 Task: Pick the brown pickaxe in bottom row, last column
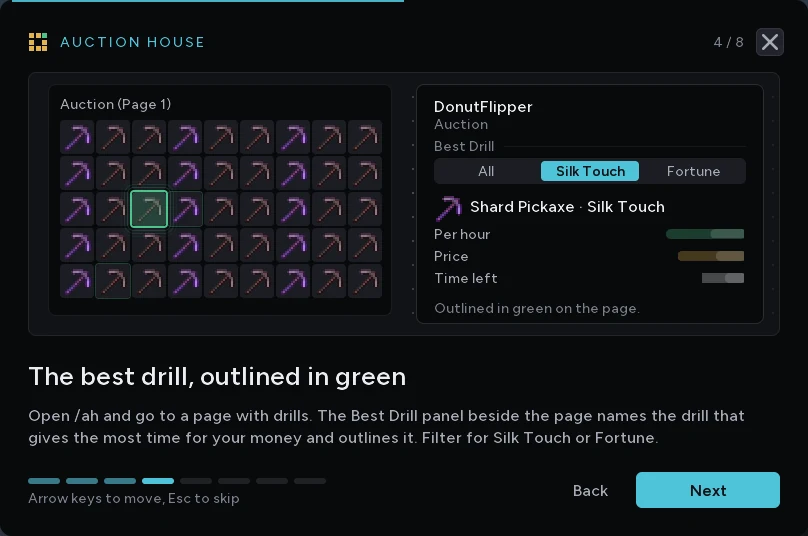point(365,281)
